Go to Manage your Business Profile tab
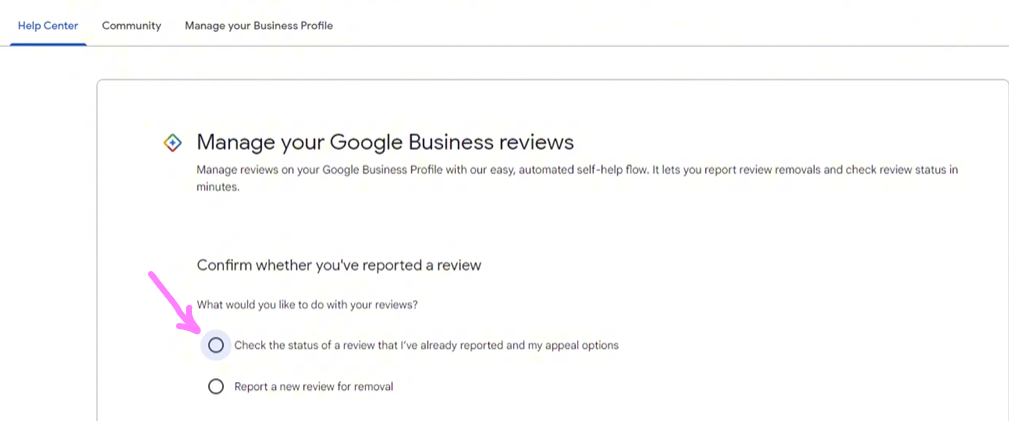 tap(258, 26)
